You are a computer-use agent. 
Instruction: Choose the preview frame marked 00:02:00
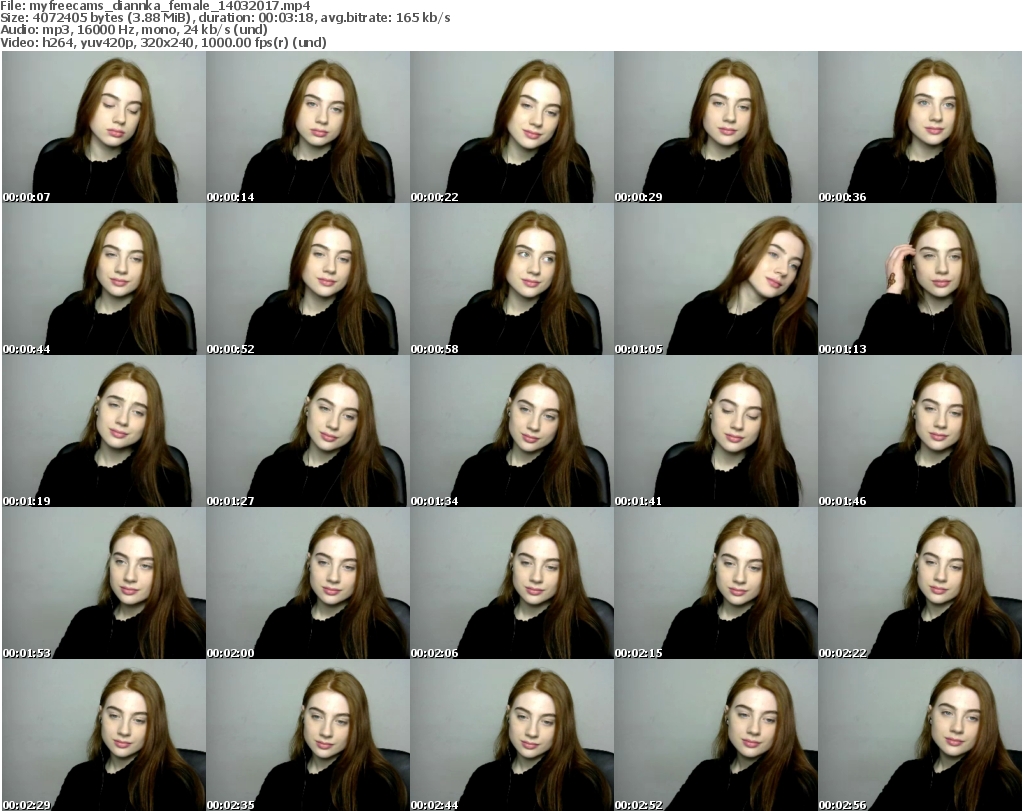click(308, 583)
